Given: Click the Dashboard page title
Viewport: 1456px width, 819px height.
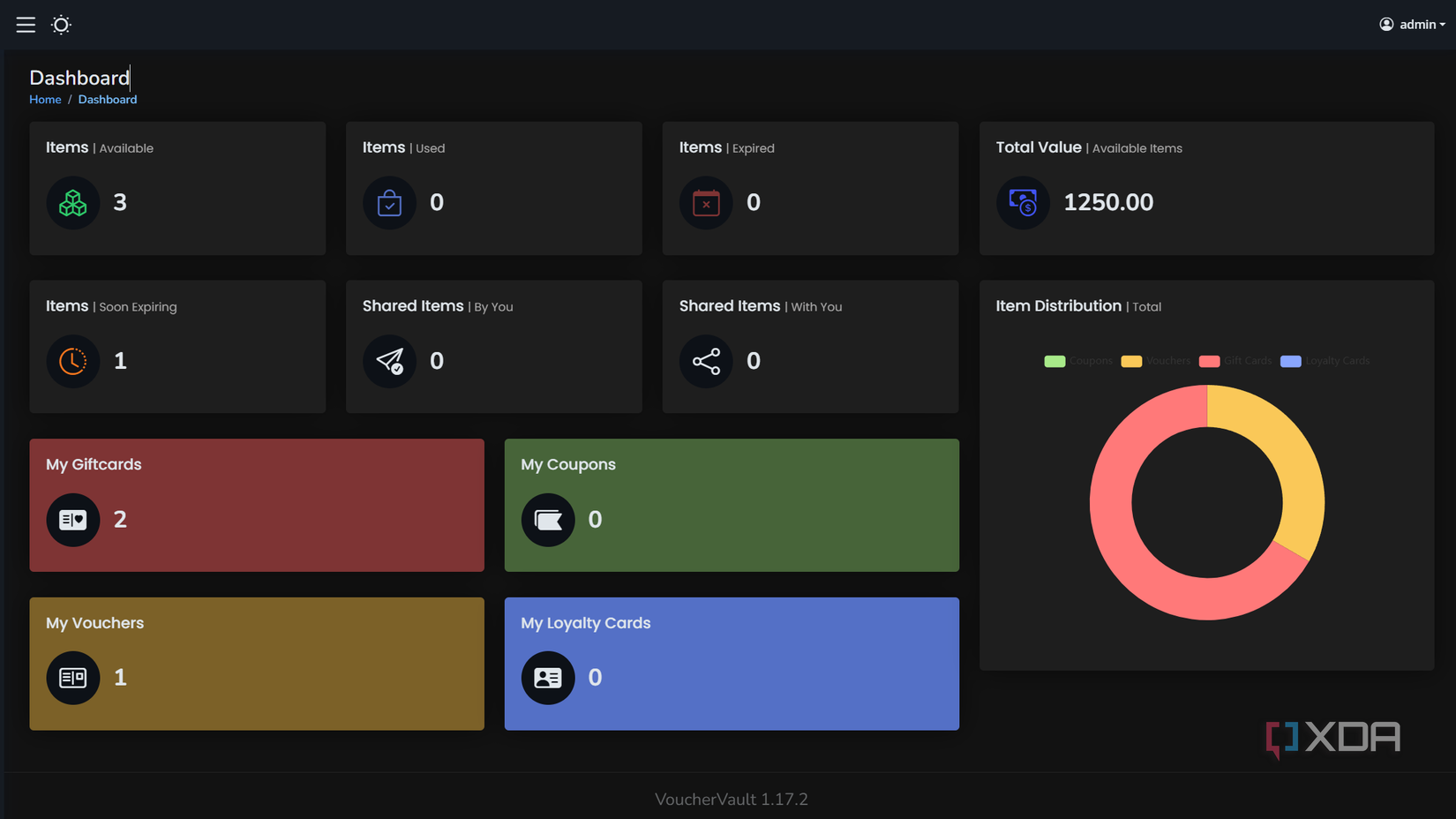Looking at the screenshot, I should (x=79, y=78).
